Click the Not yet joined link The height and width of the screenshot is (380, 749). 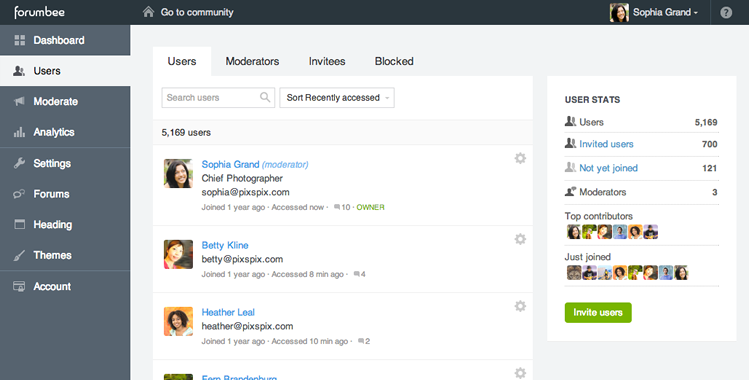pos(609,168)
